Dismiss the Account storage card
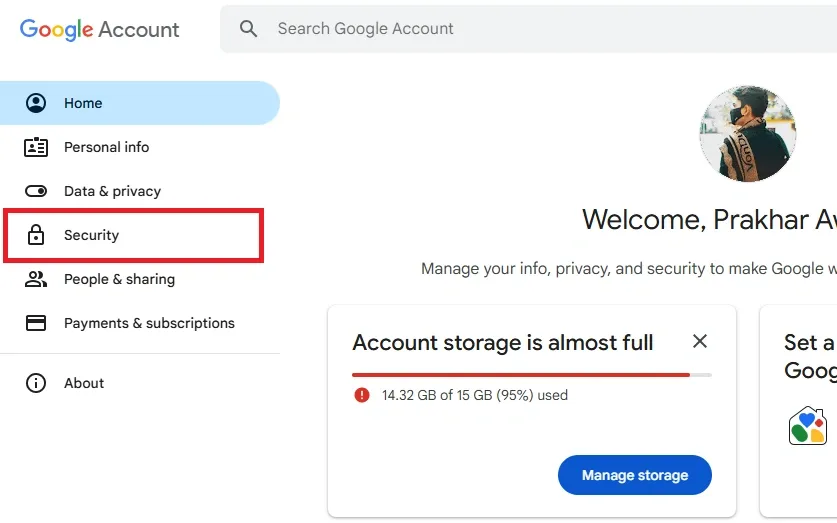837x523 pixels. (700, 341)
